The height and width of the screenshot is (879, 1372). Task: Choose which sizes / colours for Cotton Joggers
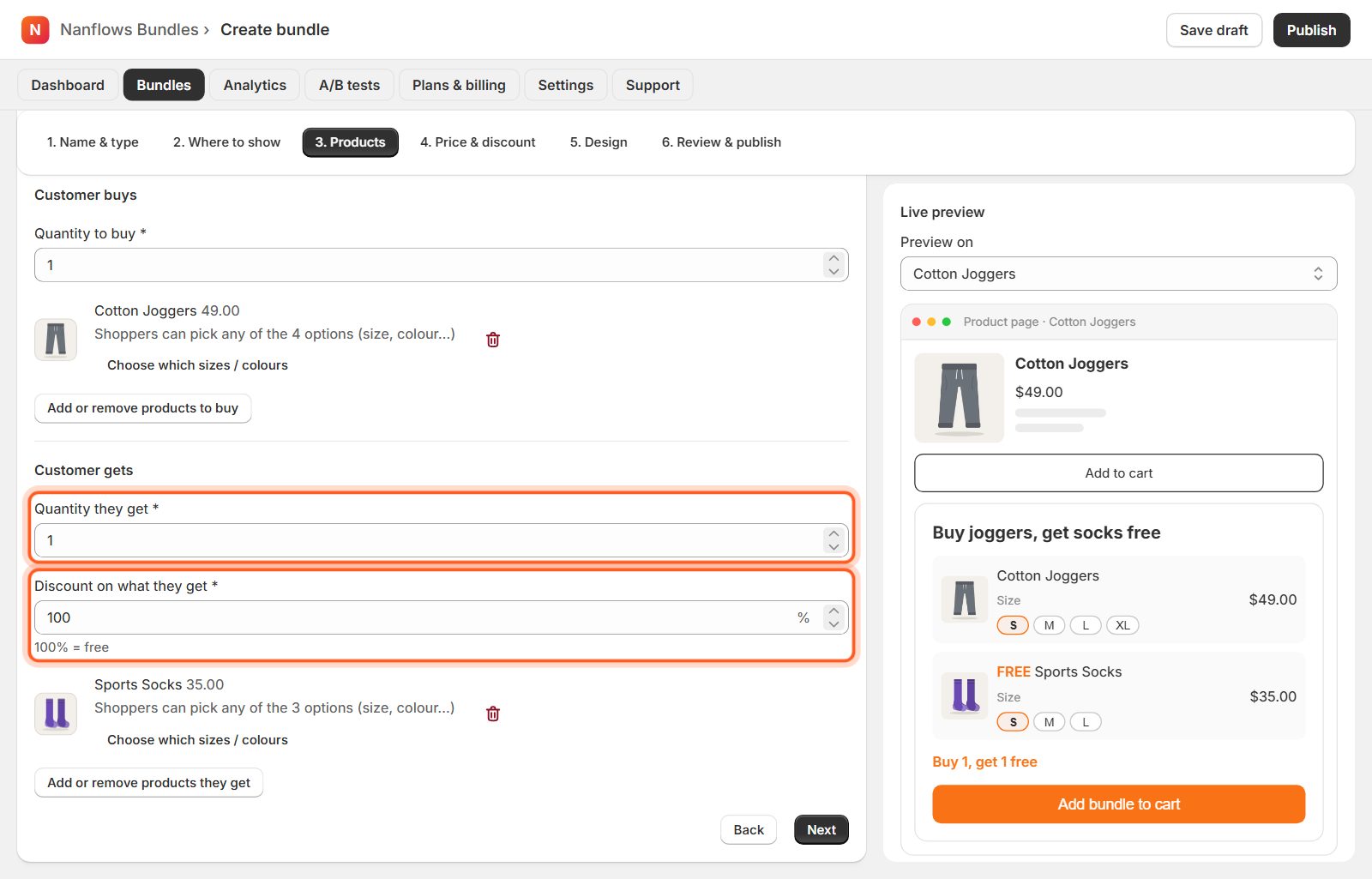197,365
